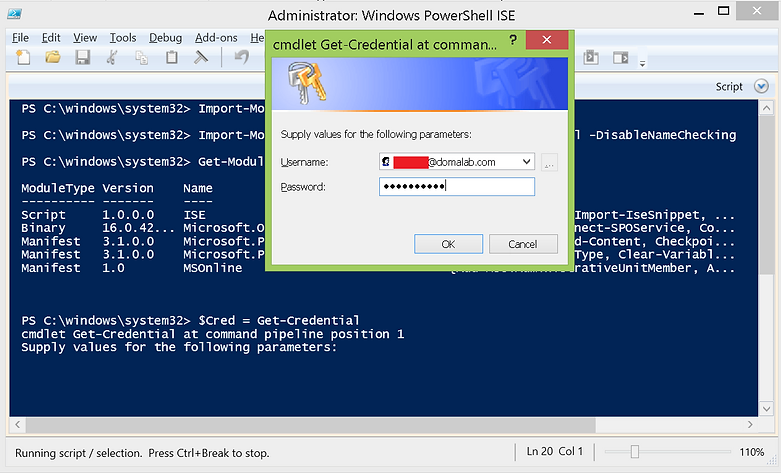Click the user icon in Username field
781x473 pixels.
pos(386,162)
